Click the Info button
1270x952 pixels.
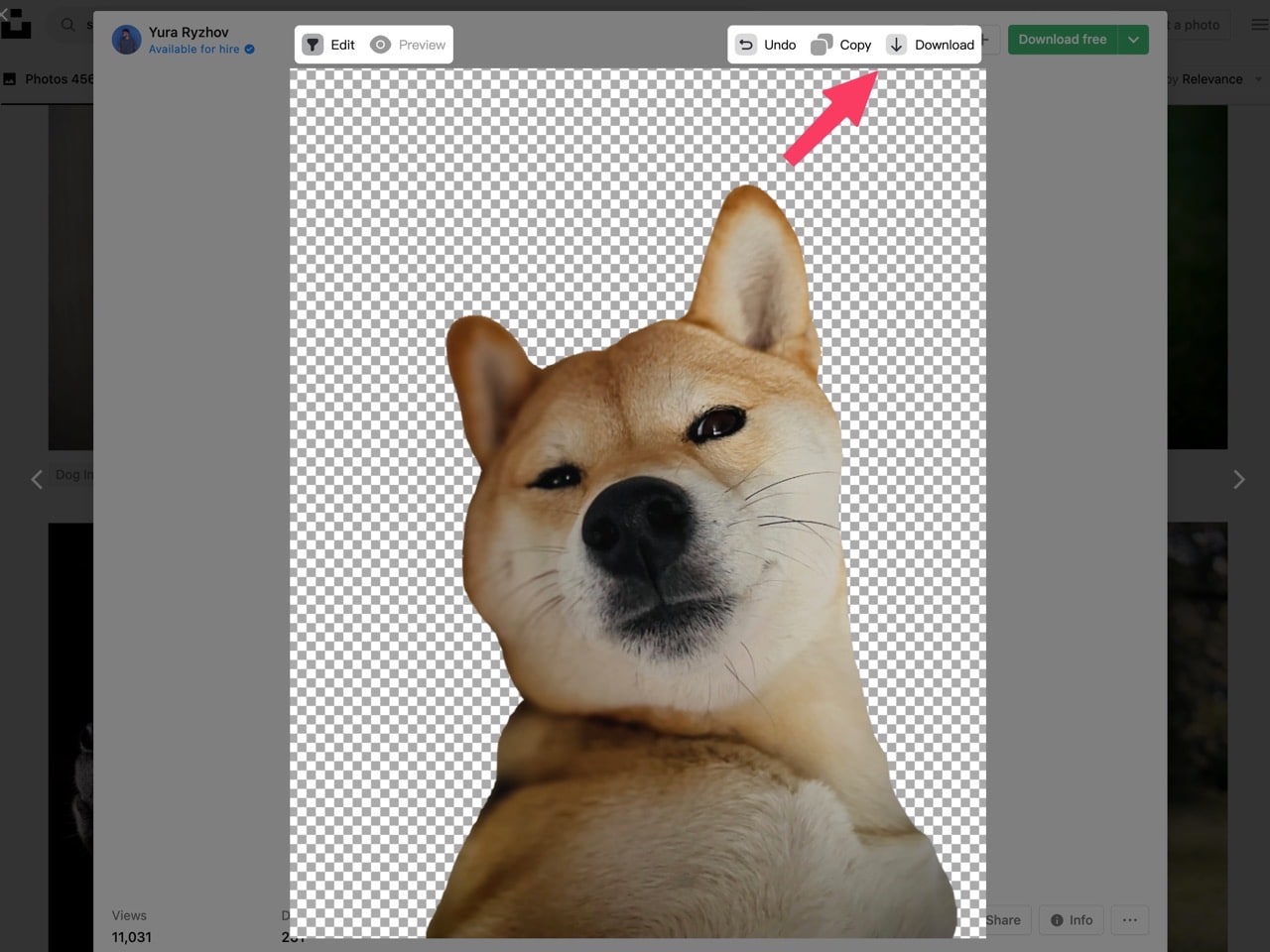click(1072, 920)
